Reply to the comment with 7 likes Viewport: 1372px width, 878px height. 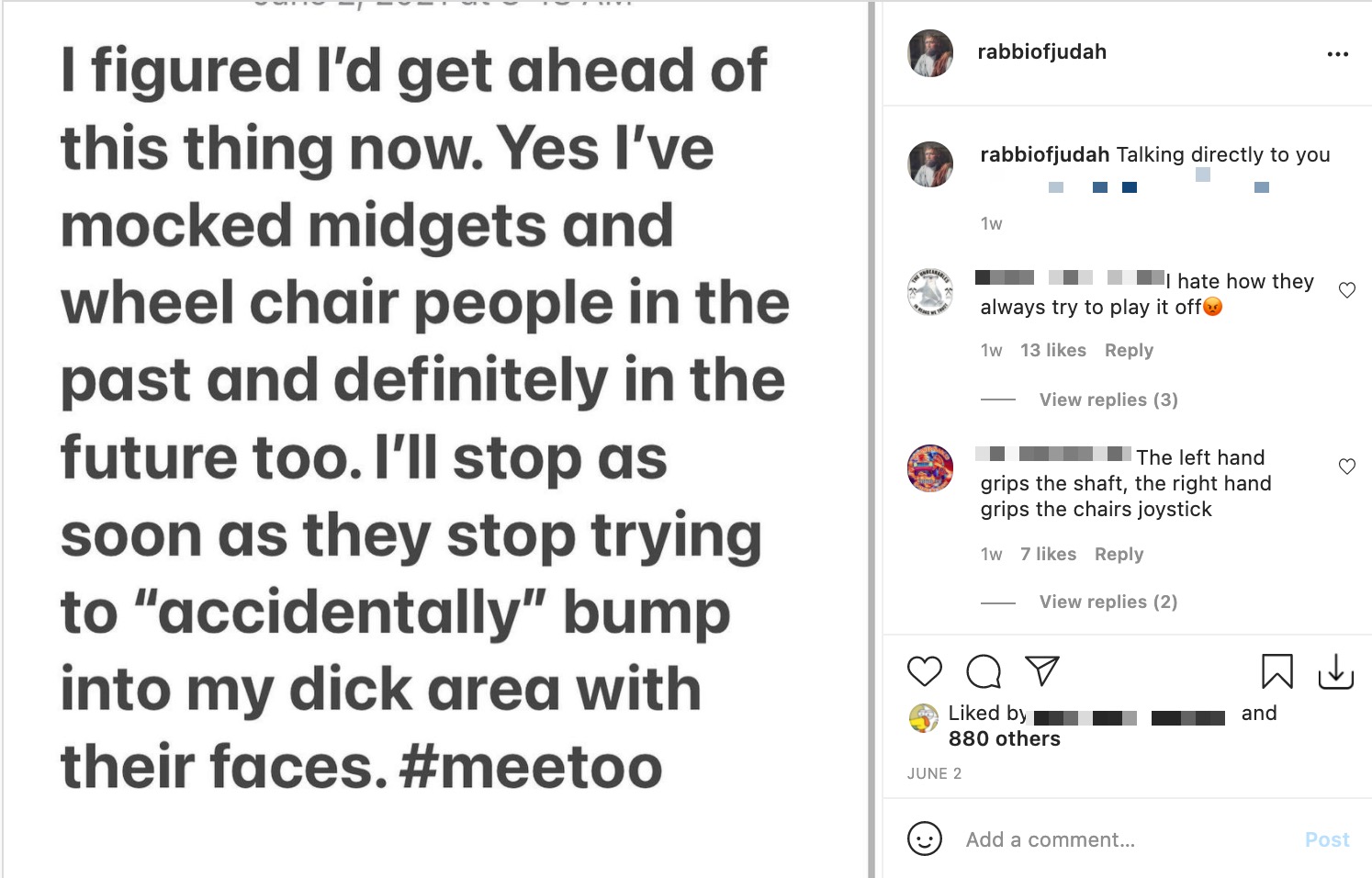[1119, 554]
